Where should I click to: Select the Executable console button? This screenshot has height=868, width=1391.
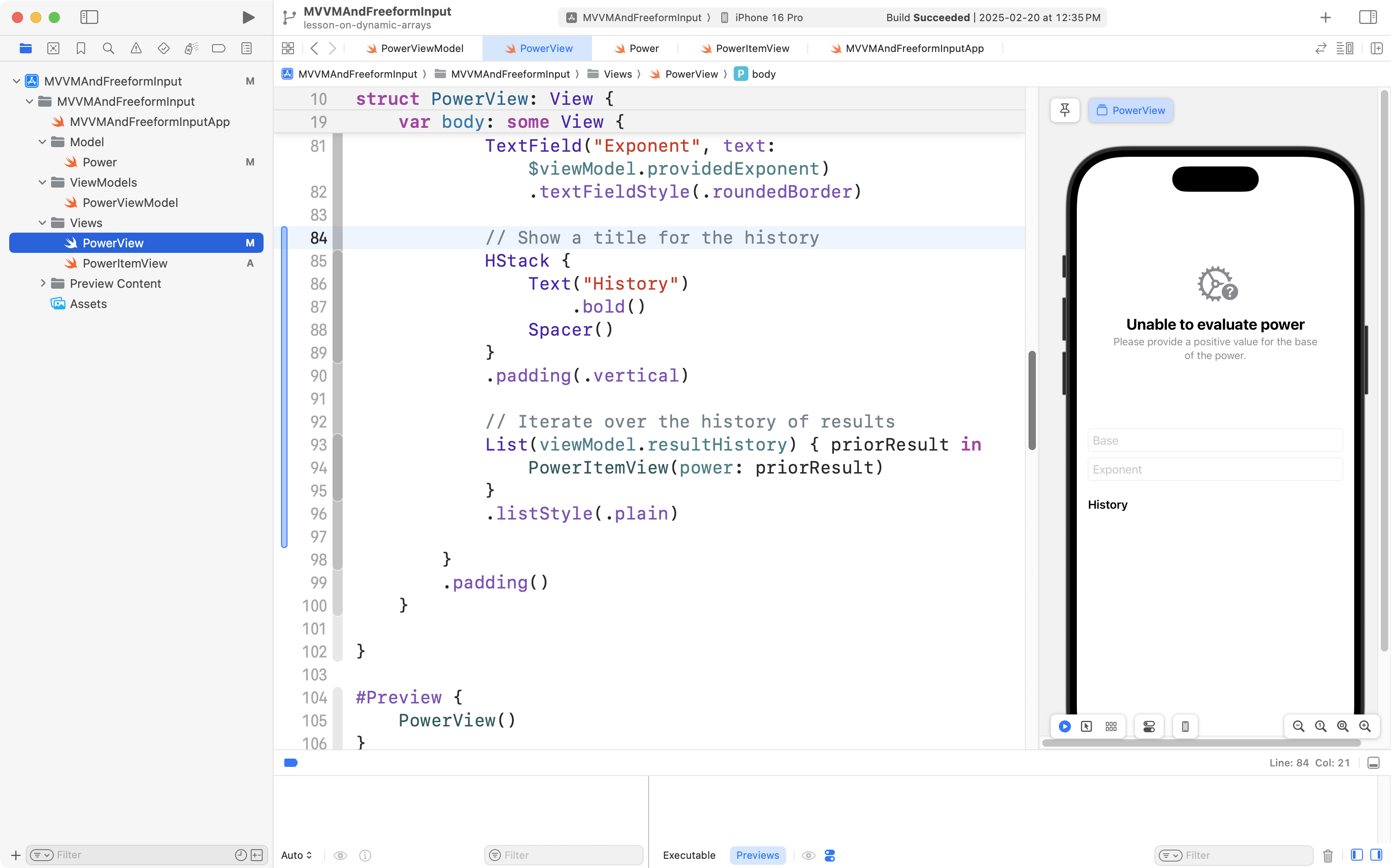[689, 855]
